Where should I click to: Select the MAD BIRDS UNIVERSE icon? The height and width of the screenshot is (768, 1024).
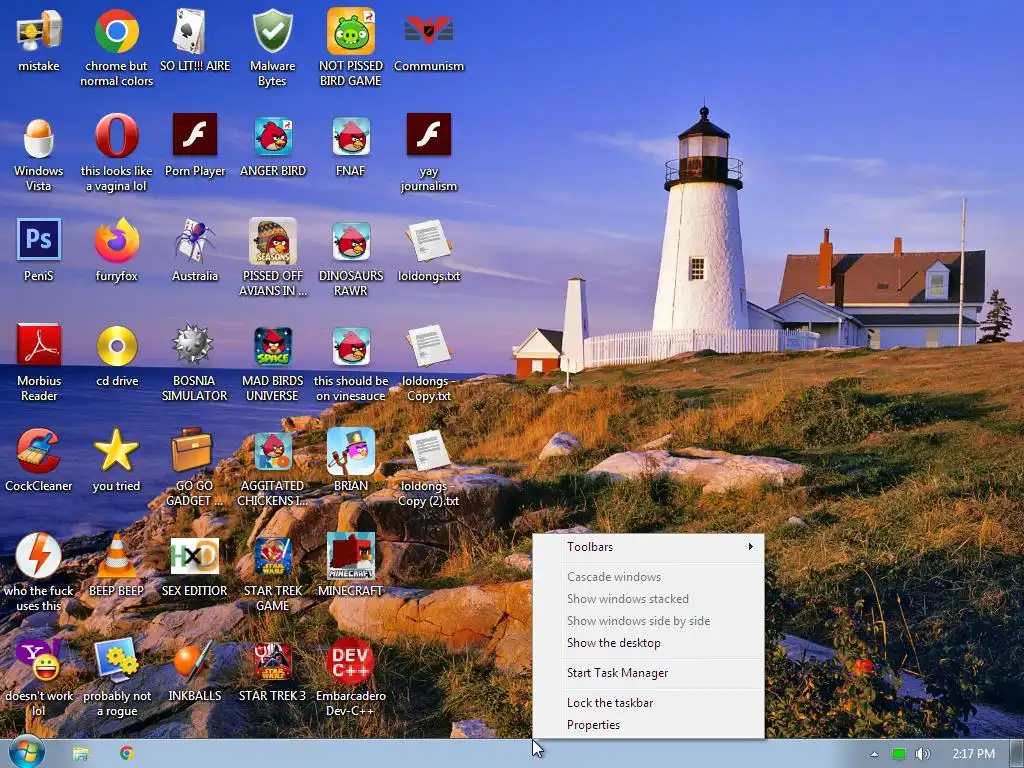(x=272, y=347)
